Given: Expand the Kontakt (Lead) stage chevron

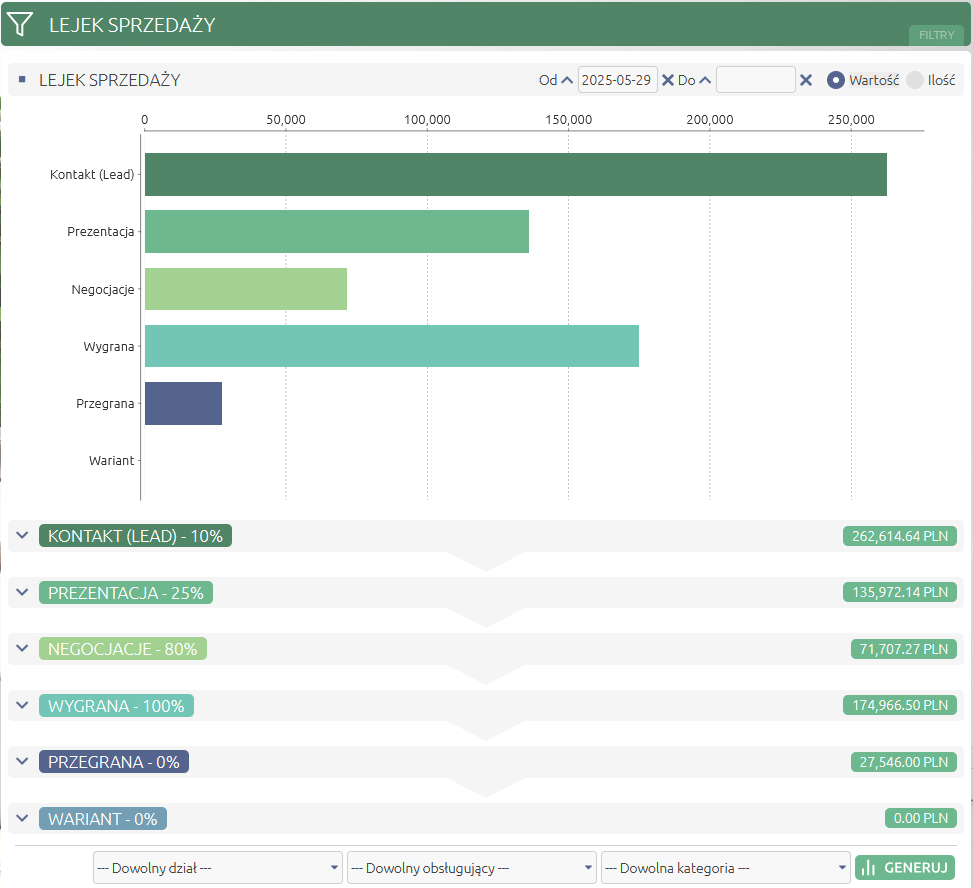Looking at the screenshot, I should coord(22,535).
